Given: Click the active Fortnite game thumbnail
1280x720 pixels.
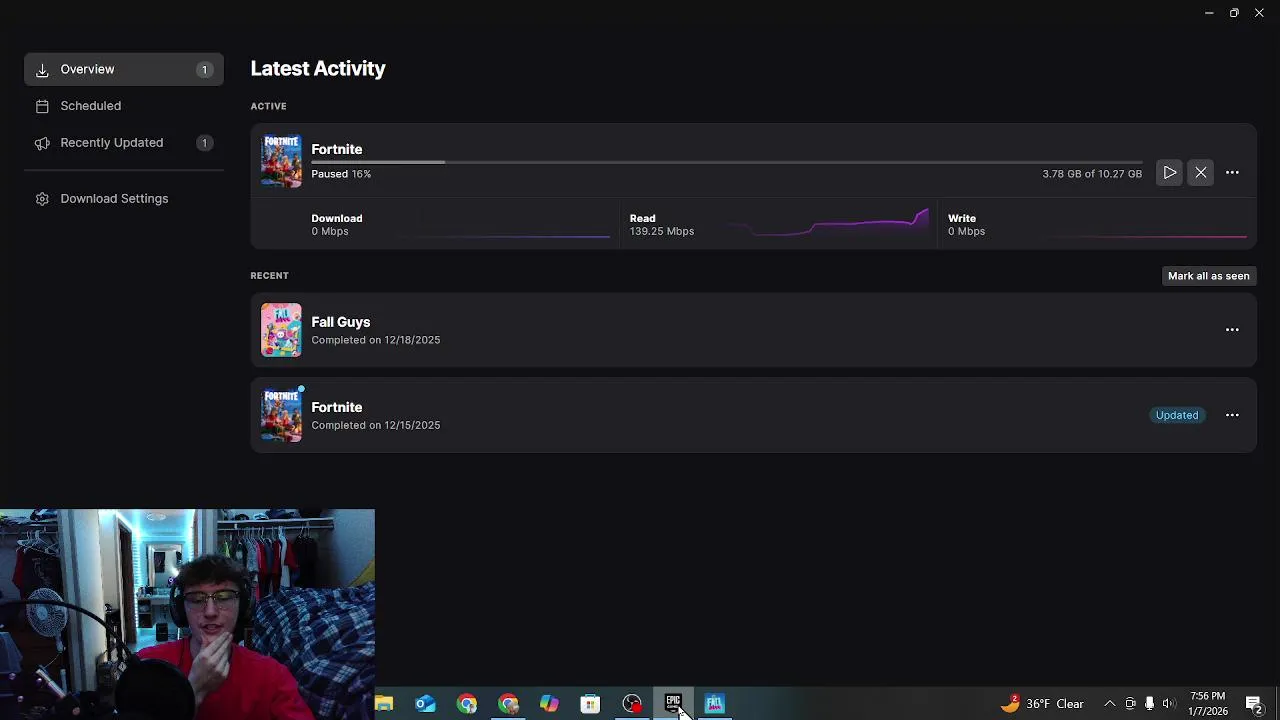Looking at the screenshot, I should (281, 161).
